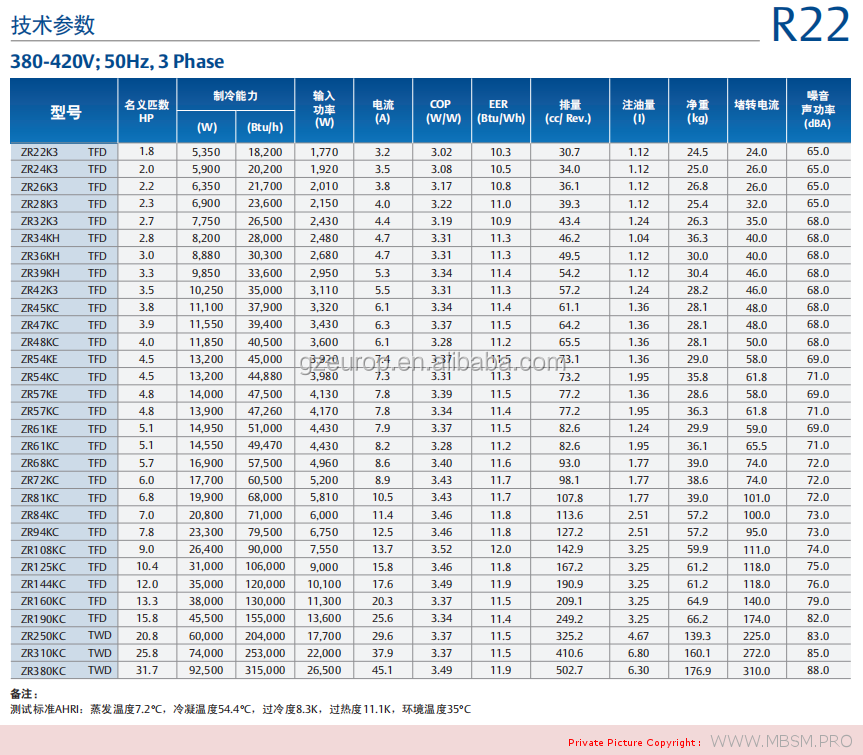Click the ZR22K3 model cell
The height and width of the screenshot is (755, 863).
coord(40,152)
